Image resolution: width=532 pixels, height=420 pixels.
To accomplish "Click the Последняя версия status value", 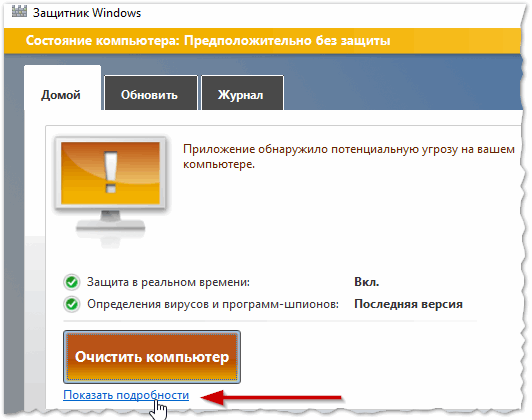I will point(408,304).
